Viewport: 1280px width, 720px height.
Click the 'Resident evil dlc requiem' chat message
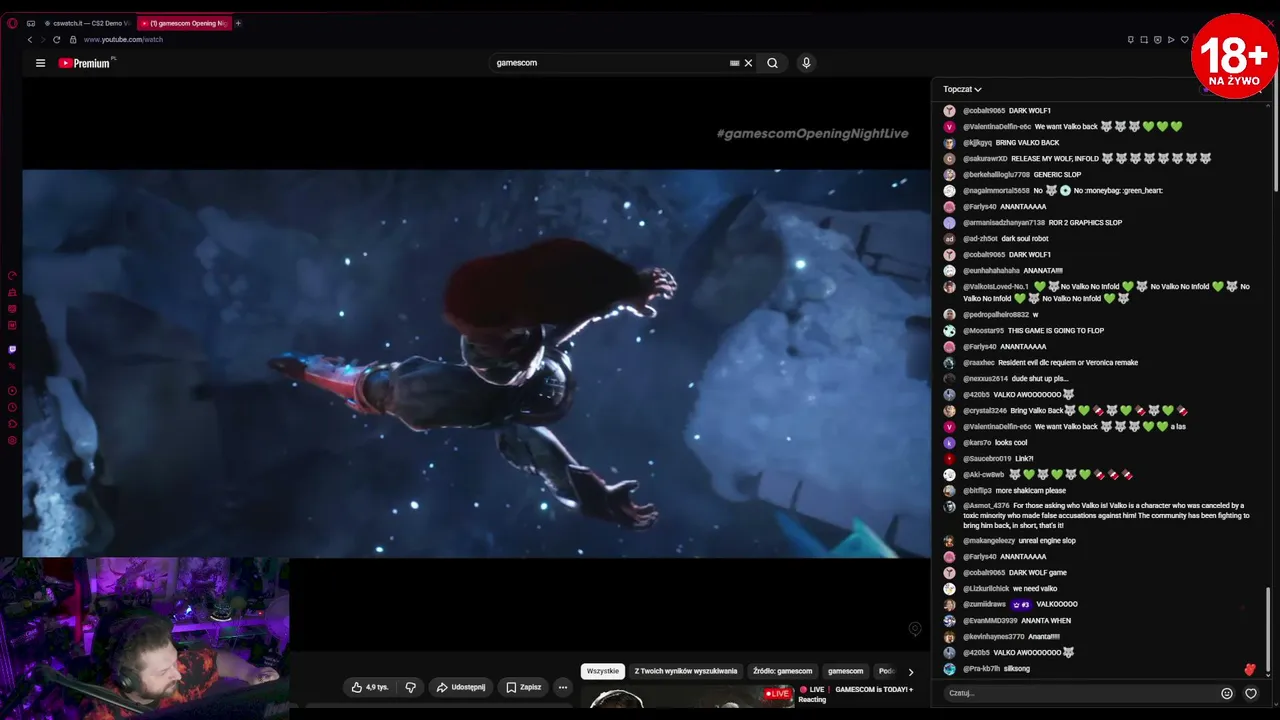(x=1068, y=363)
